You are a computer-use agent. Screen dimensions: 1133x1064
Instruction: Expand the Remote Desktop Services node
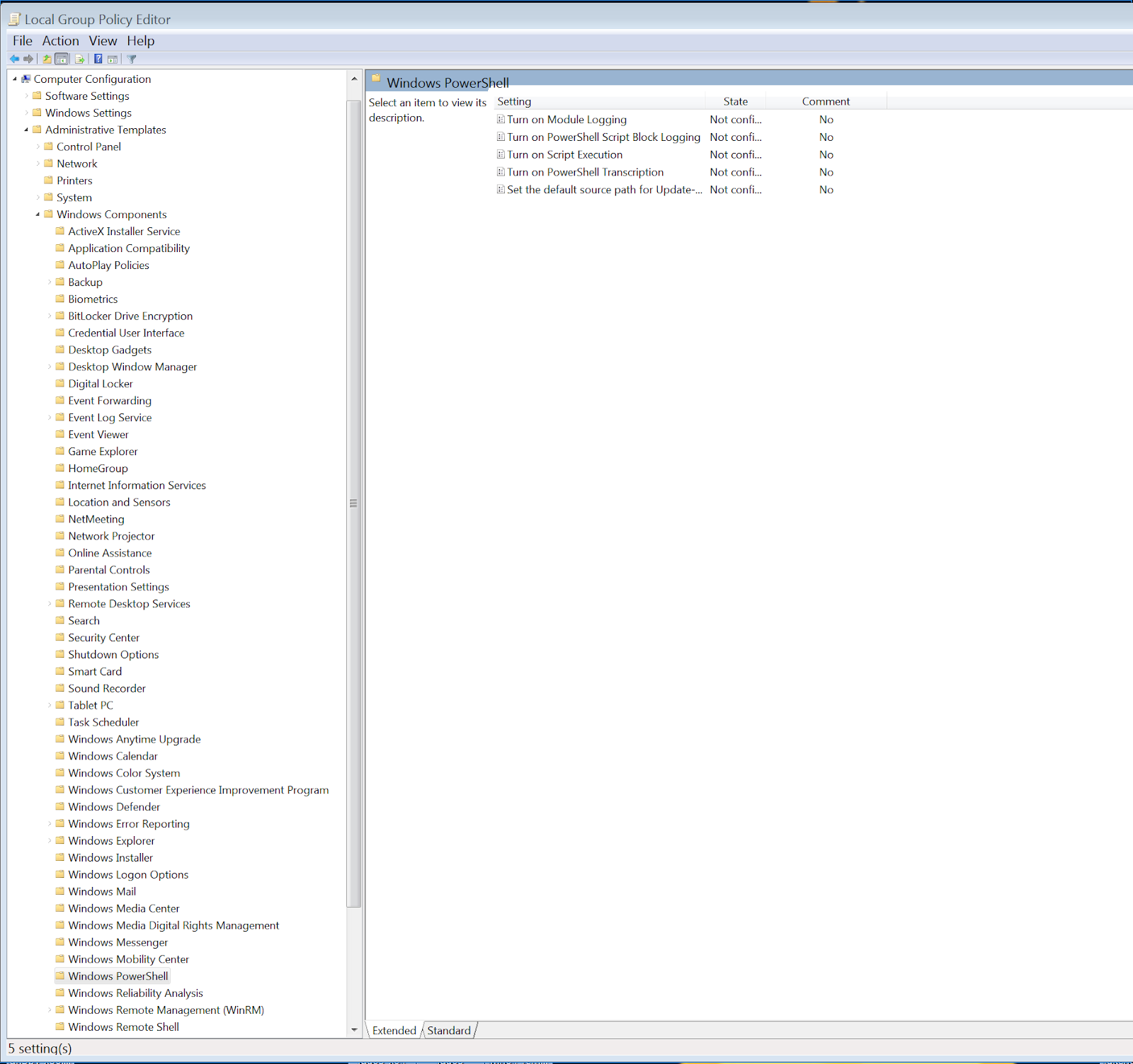pos(50,604)
